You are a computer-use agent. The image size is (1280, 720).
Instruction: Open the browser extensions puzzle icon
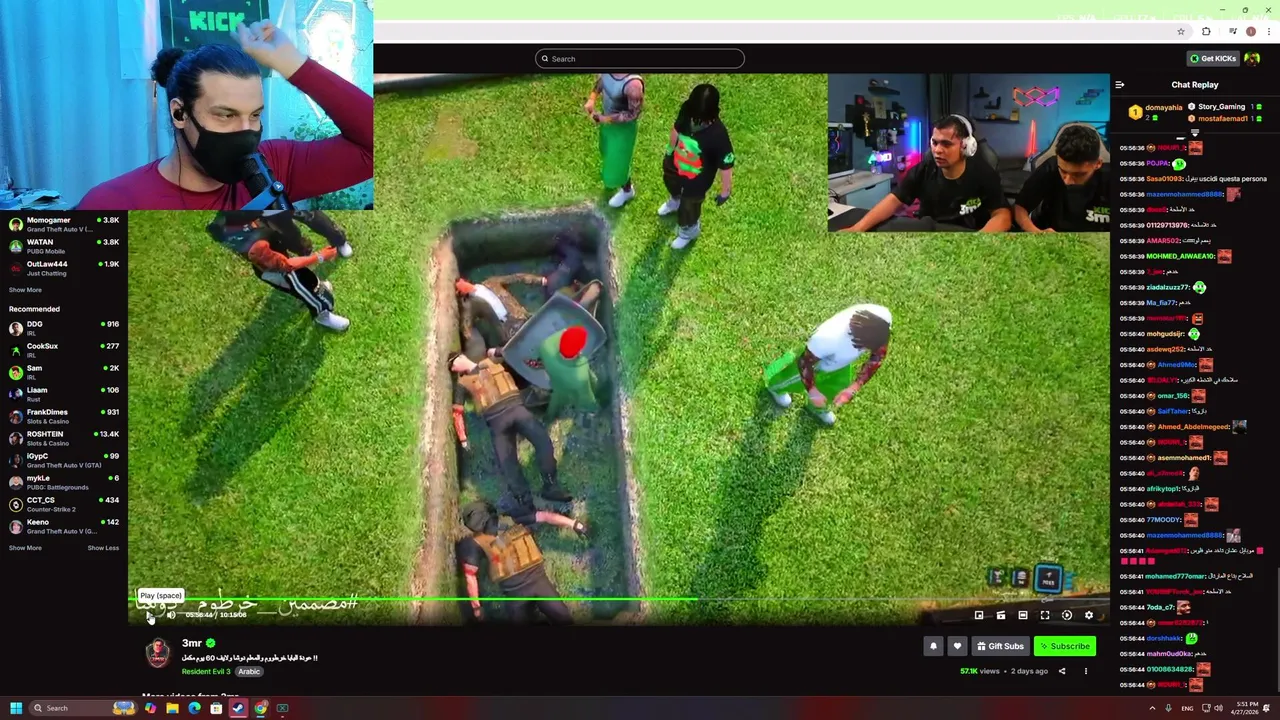1206,31
